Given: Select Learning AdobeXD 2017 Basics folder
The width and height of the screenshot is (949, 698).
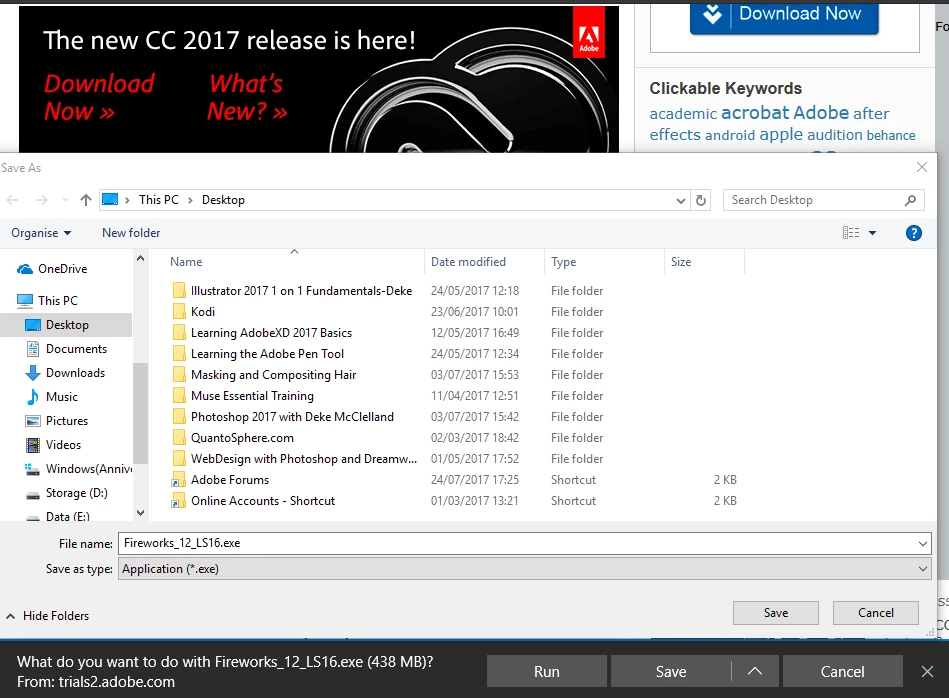Looking at the screenshot, I should click(271, 333).
